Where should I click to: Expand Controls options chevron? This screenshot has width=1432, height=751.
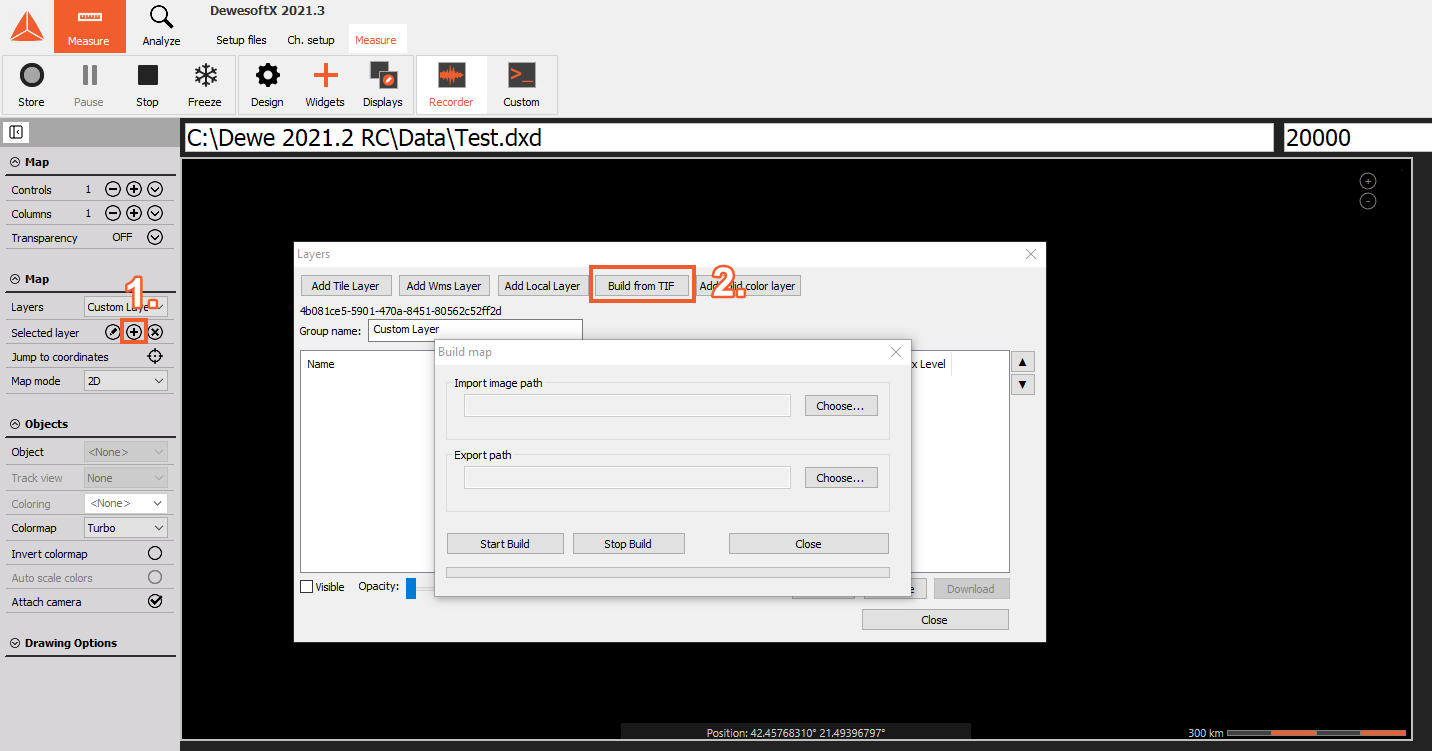[155, 189]
